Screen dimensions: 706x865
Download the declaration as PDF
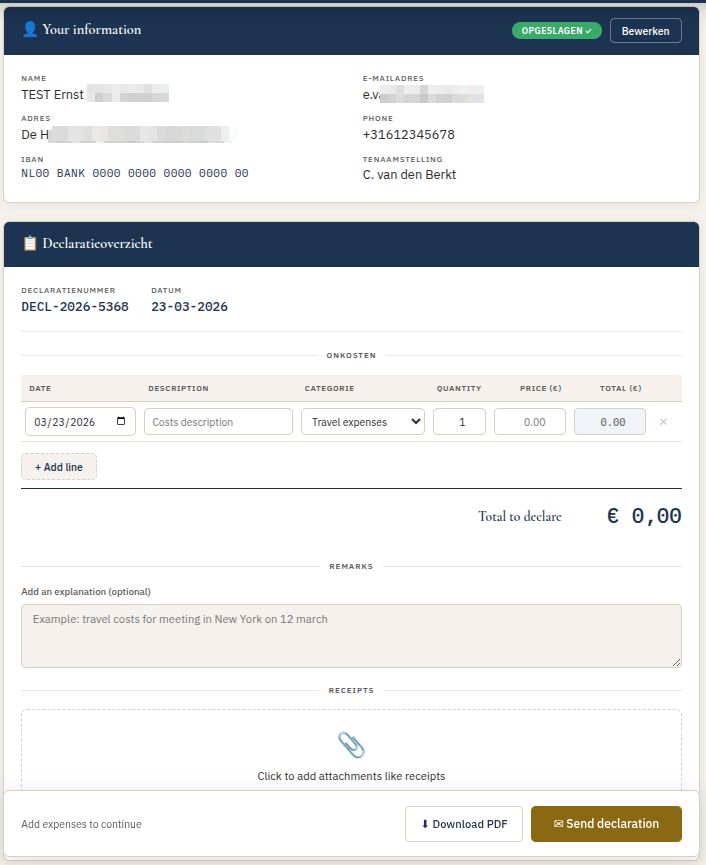coord(463,824)
